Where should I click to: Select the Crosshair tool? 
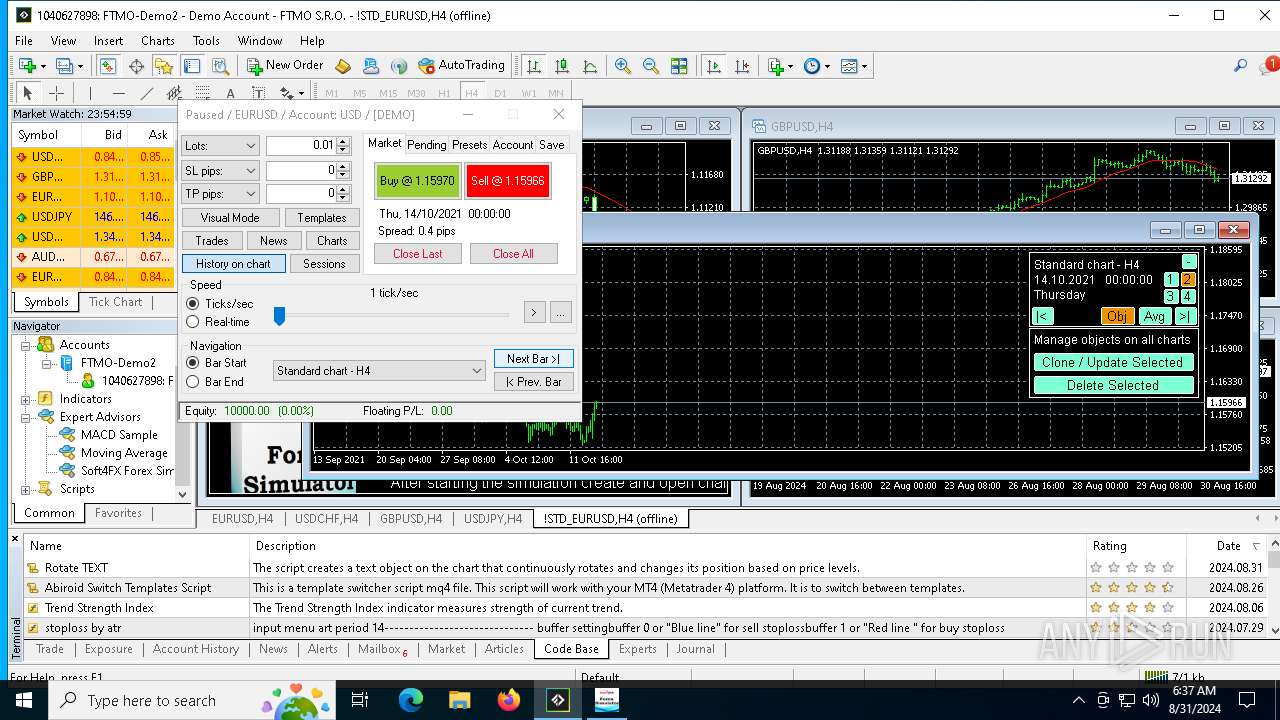pyautogui.click(x=56, y=93)
